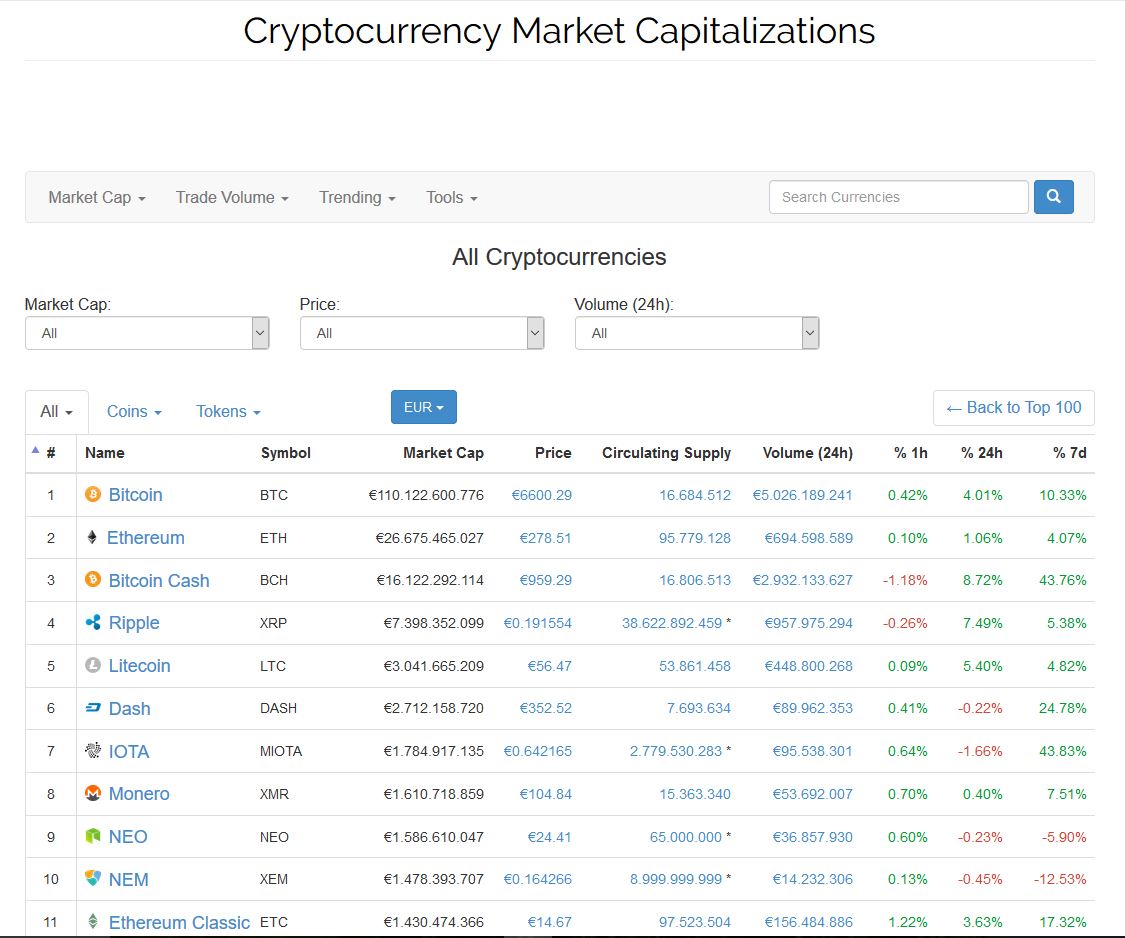Open the Ethereum currency page link
The height and width of the screenshot is (938, 1125).
click(146, 538)
